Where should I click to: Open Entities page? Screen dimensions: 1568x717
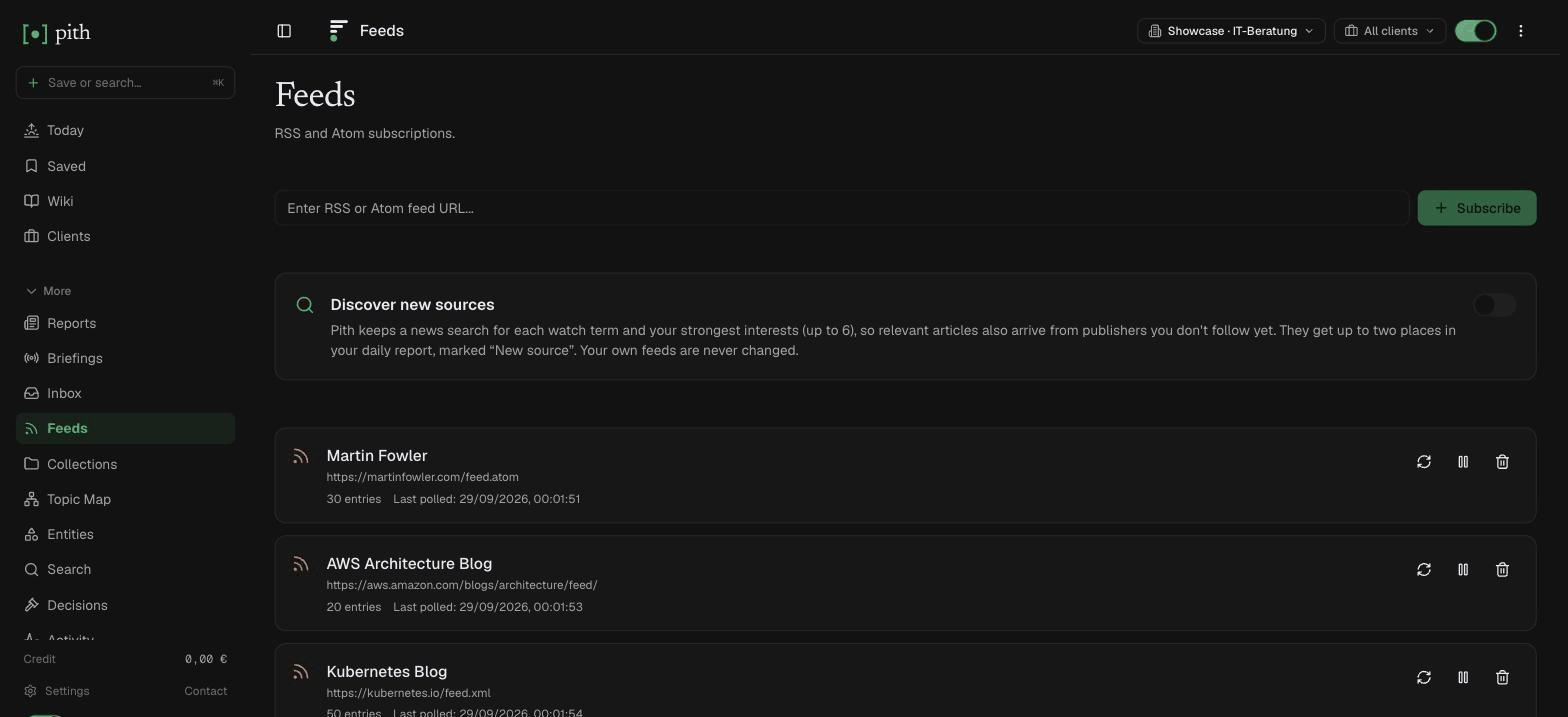(125, 534)
